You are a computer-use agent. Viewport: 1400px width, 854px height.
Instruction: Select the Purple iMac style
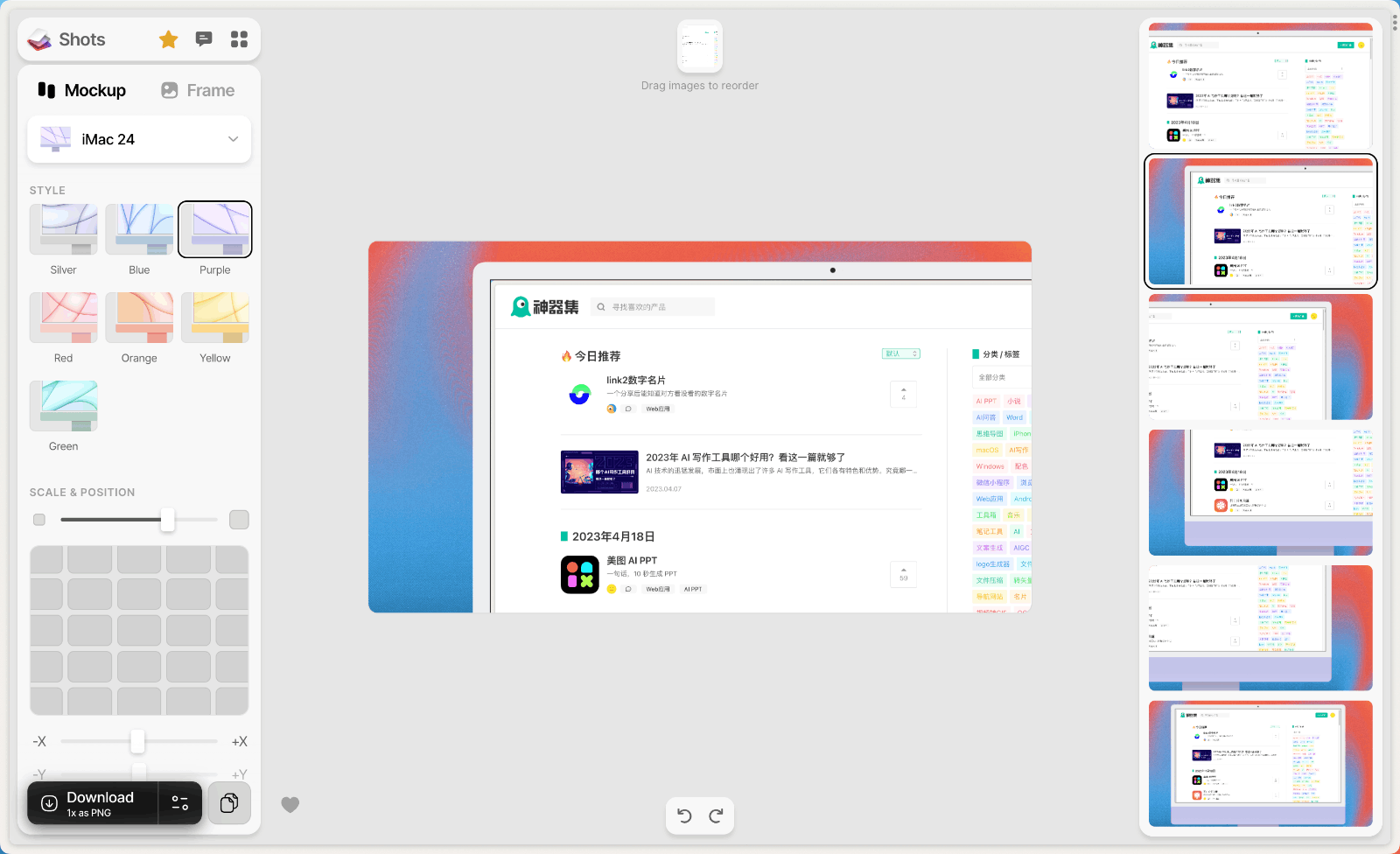(215, 230)
